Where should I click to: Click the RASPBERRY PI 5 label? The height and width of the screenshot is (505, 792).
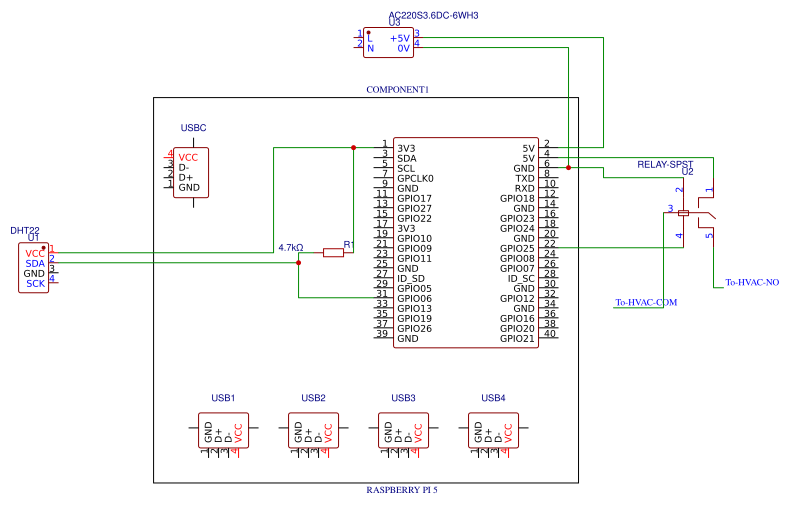click(x=402, y=490)
